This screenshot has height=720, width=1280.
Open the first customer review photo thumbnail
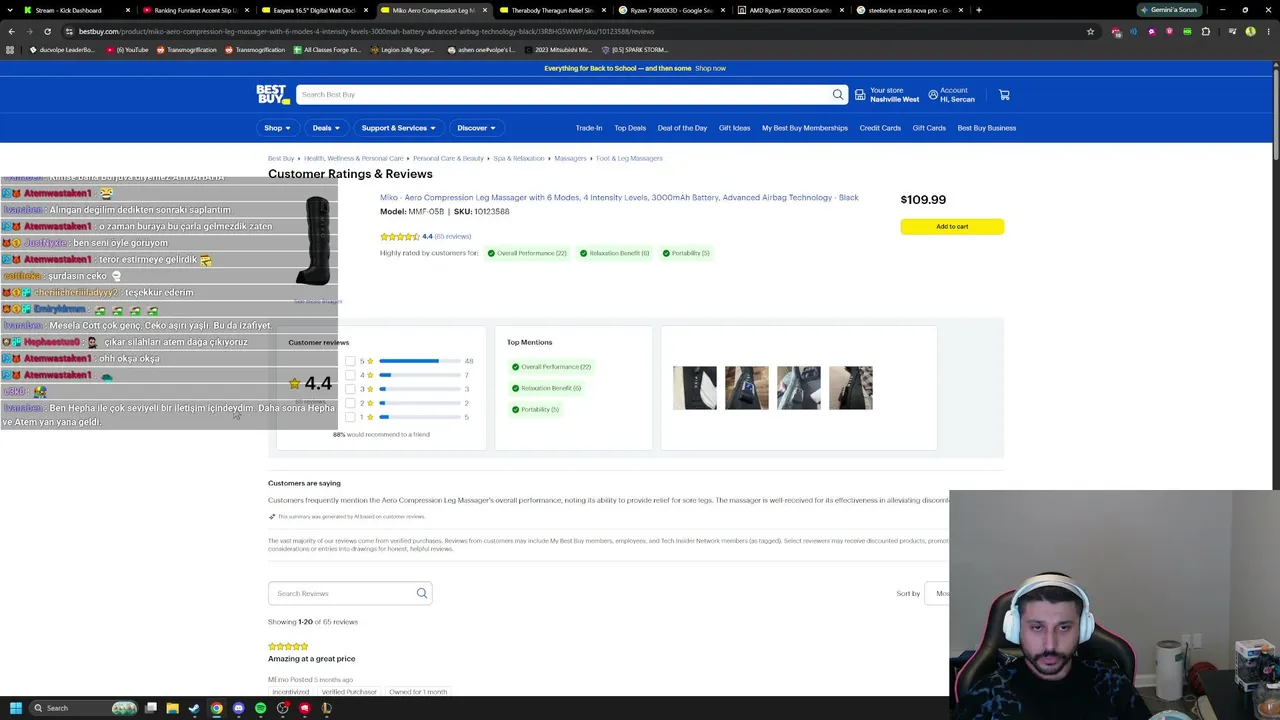pyautogui.click(x=695, y=388)
